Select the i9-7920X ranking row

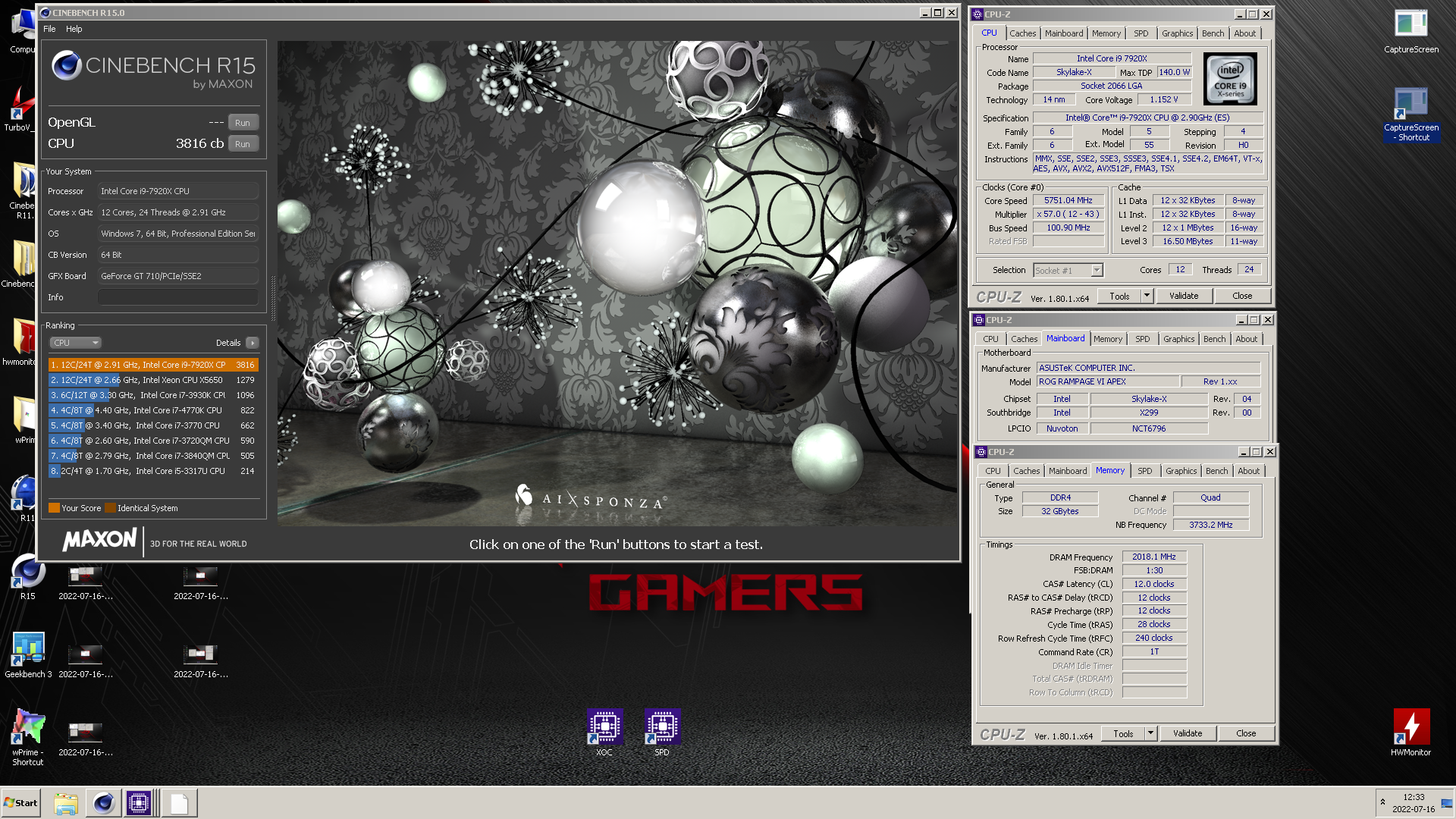(x=153, y=365)
